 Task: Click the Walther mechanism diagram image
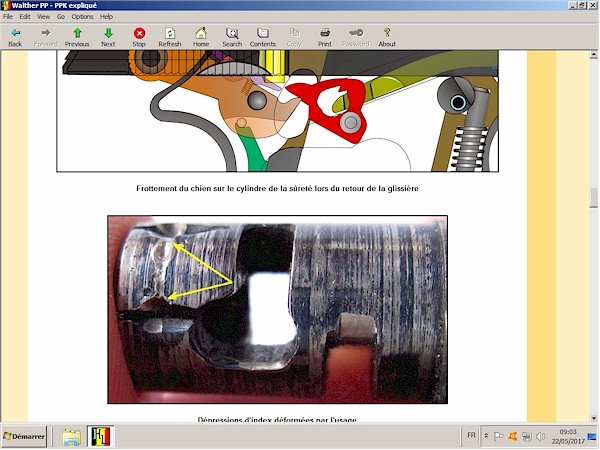pos(277,111)
